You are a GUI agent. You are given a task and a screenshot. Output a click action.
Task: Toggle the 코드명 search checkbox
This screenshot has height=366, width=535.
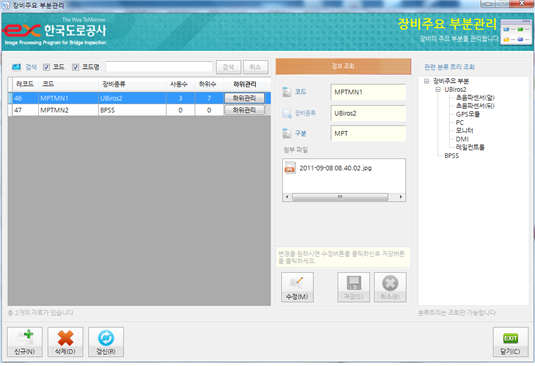(75, 67)
